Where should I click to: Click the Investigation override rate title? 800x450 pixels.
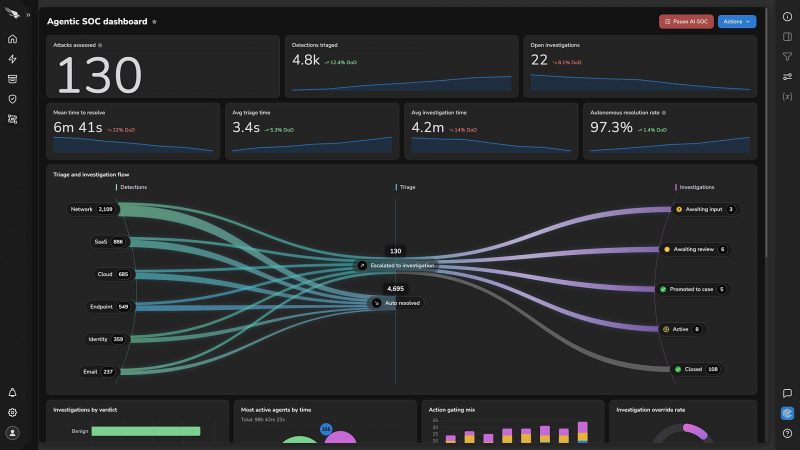pos(651,410)
